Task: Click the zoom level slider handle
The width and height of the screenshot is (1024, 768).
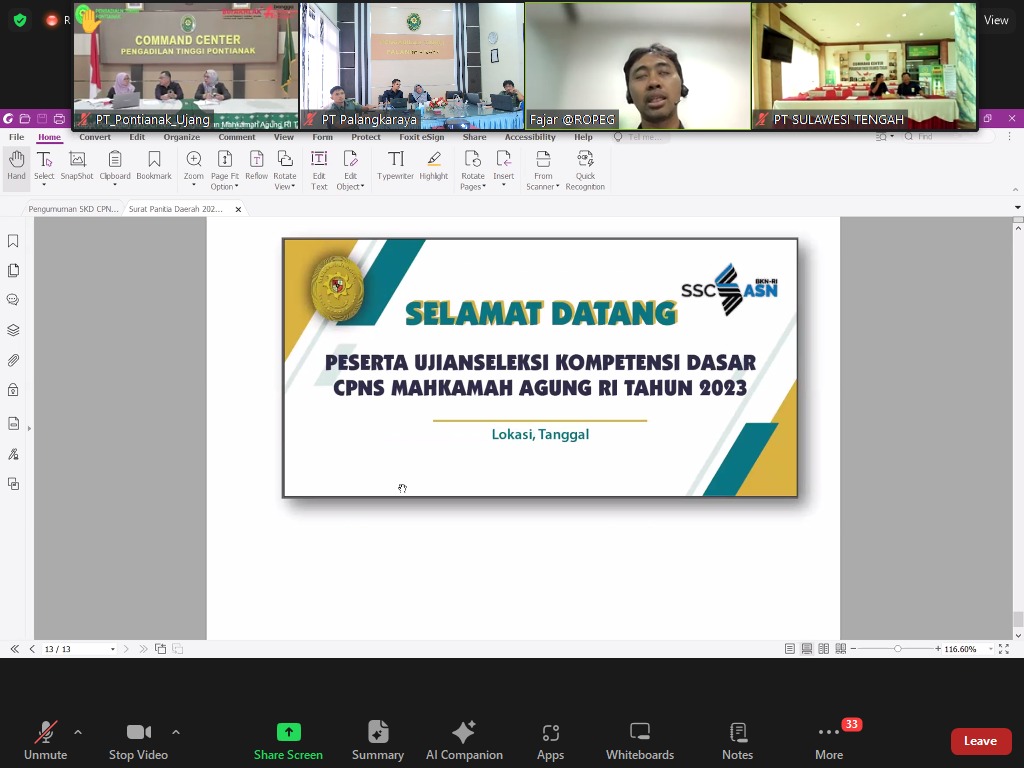Action: coord(898,648)
